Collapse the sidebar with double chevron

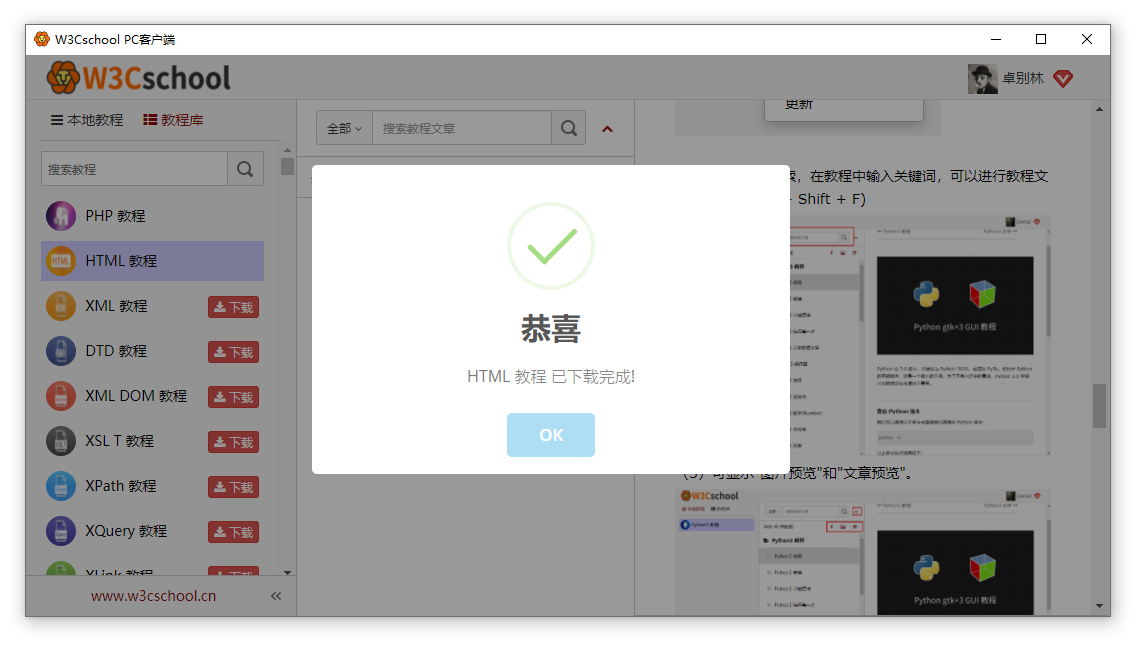[276, 596]
